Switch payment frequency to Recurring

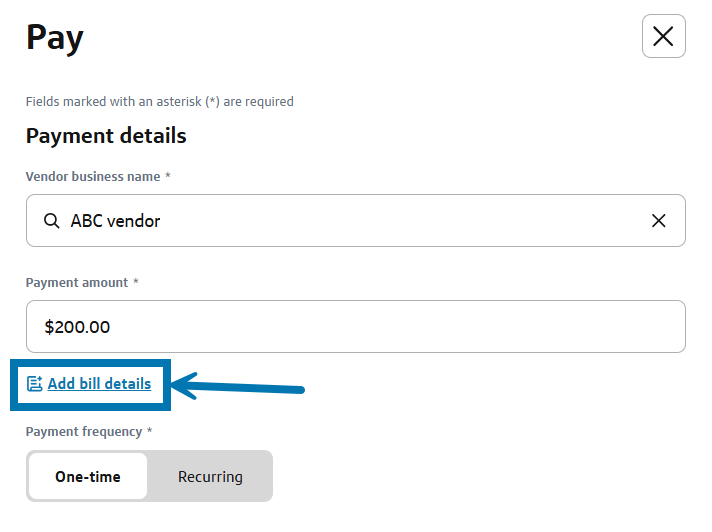click(210, 476)
